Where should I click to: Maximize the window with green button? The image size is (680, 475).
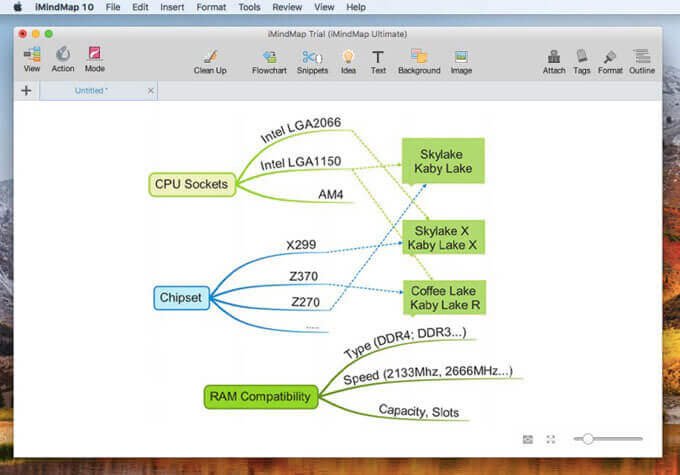pyautogui.click(x=49, y=34)
